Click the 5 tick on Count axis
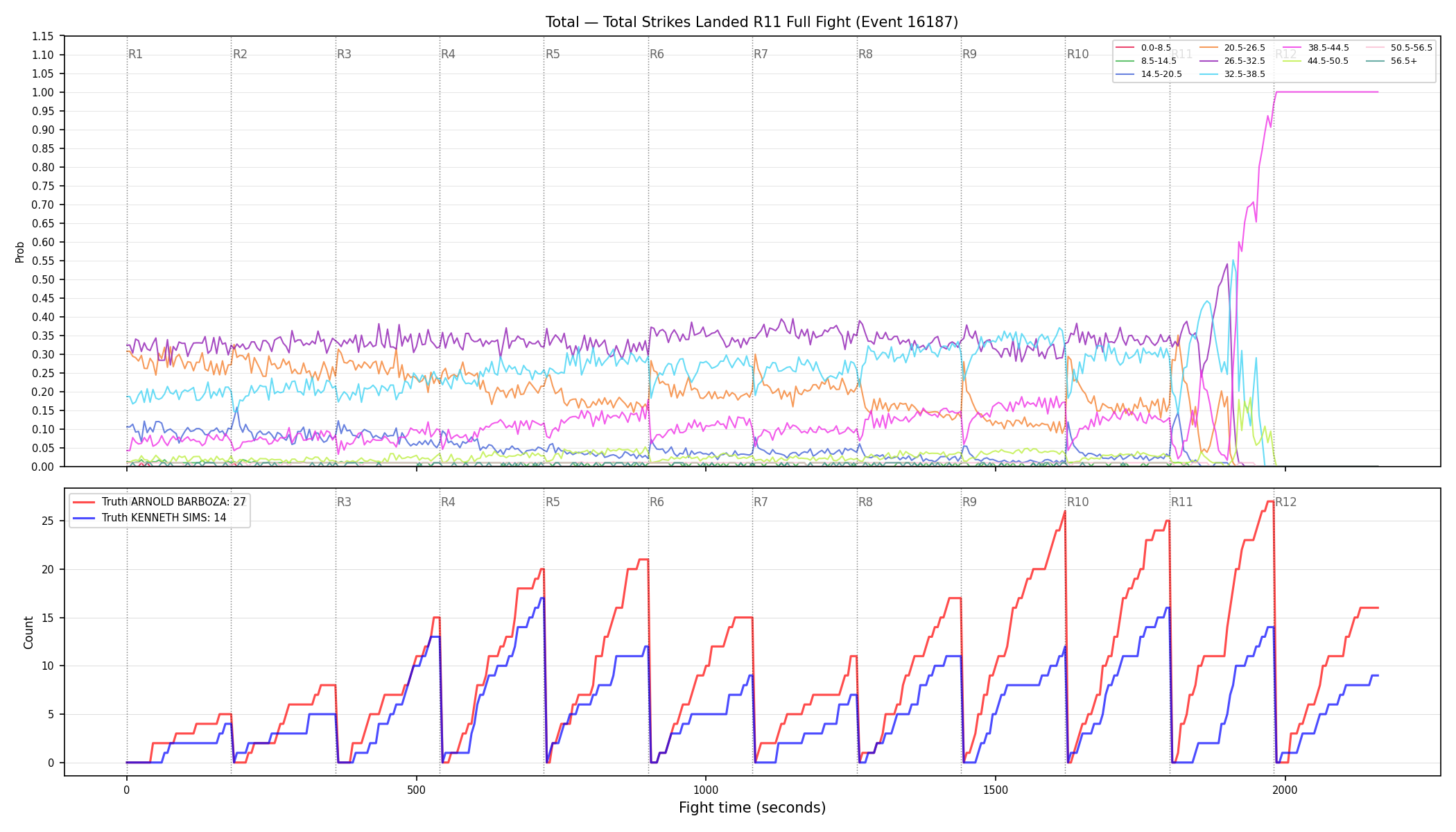Image resolution: width=1456 pixels, height=832 pixels. 51,714
